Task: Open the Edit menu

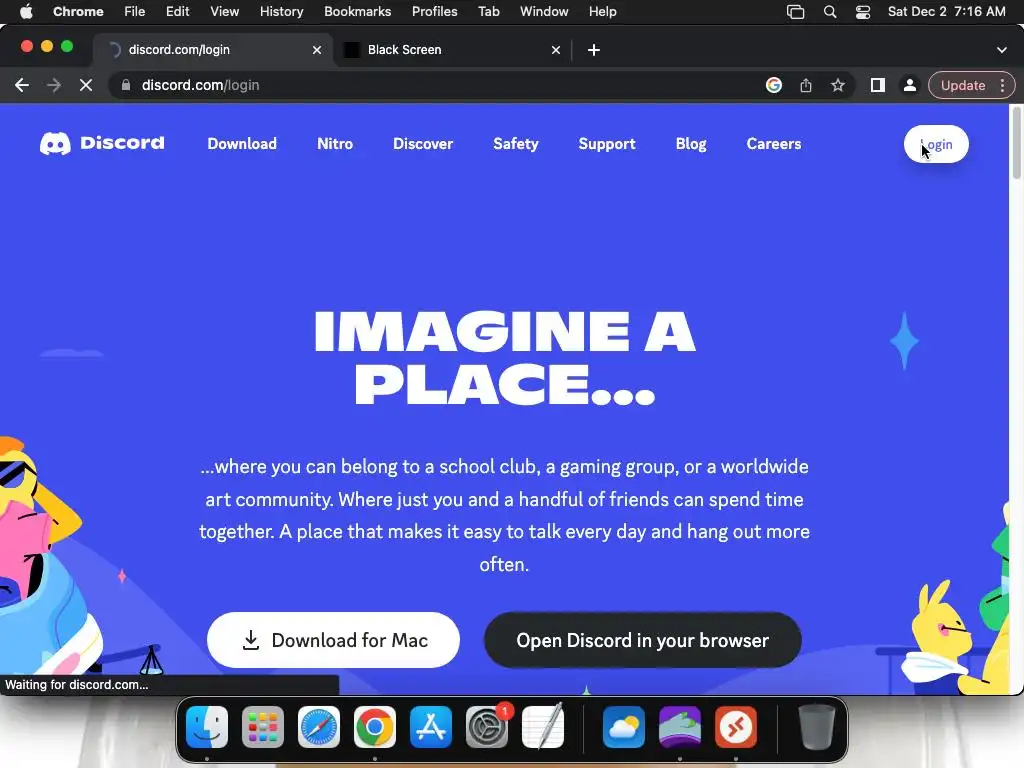Action: click(x=177, y=11)
